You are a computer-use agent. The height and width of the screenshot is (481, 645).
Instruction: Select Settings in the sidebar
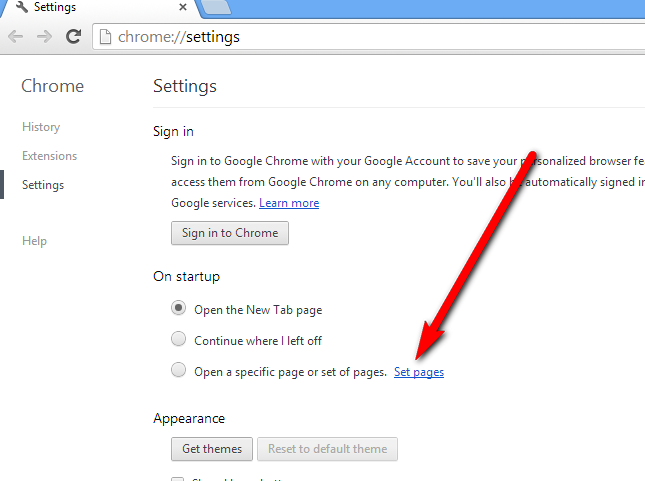point(43,185)
